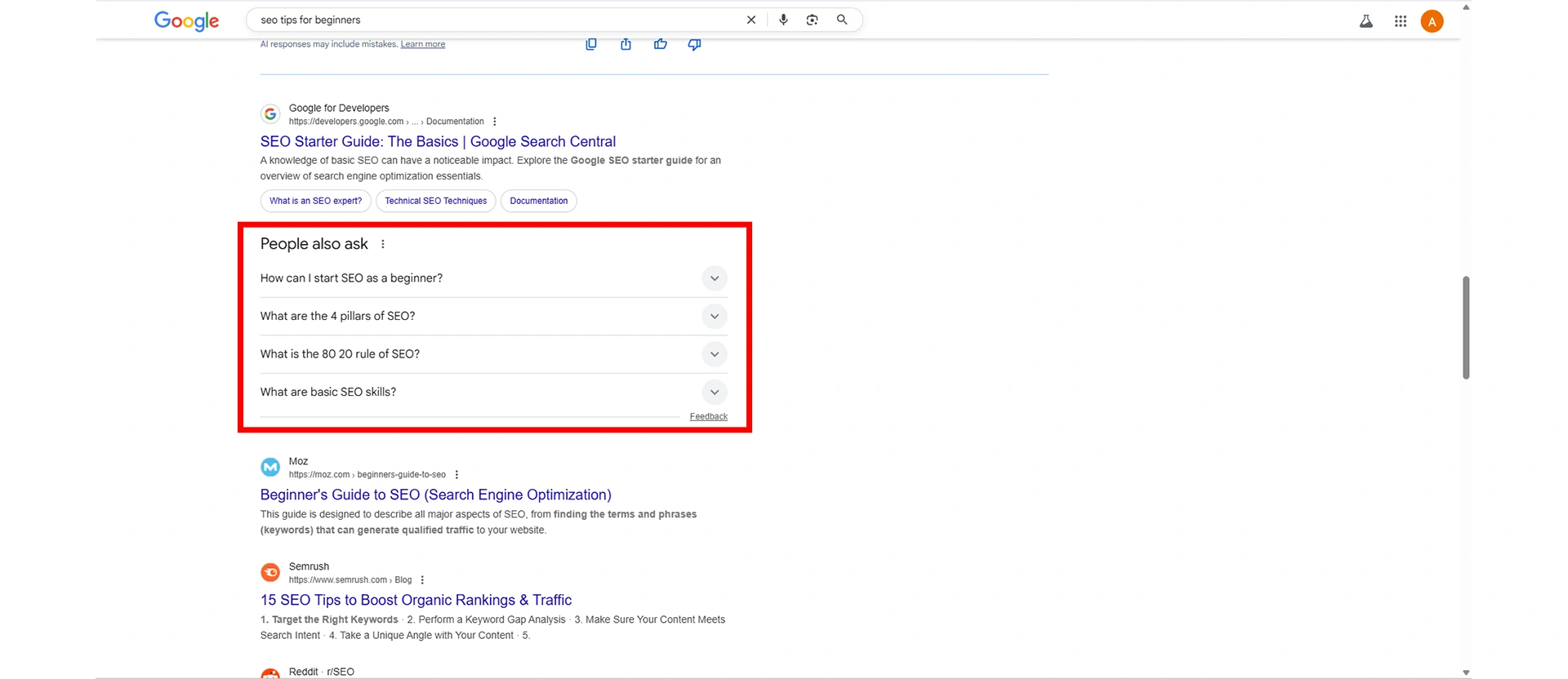The height and width of the screenshot is (679, 1568).
Task: Open options menu for Google Developers result
Action: 495,122
